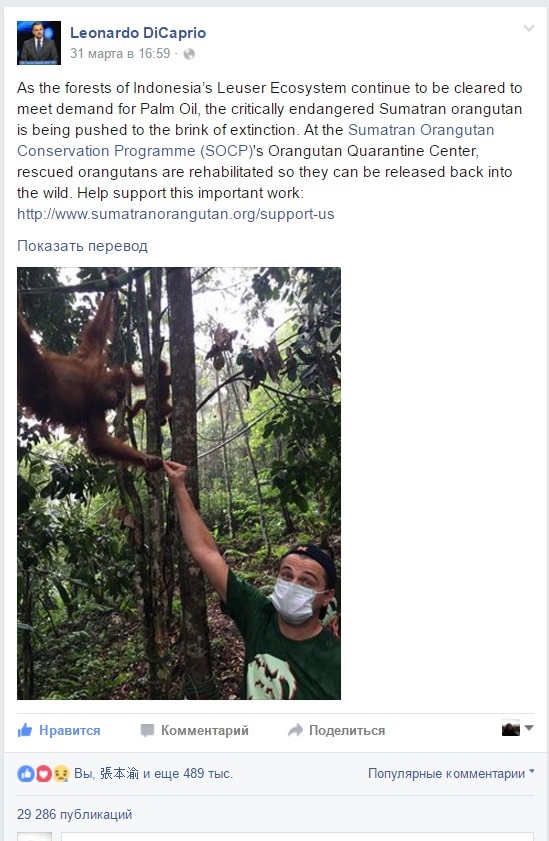The width and height of the screenshot is (549, 841).
Task: Click the red heart reaction icon
Action: tap(43, 773)
